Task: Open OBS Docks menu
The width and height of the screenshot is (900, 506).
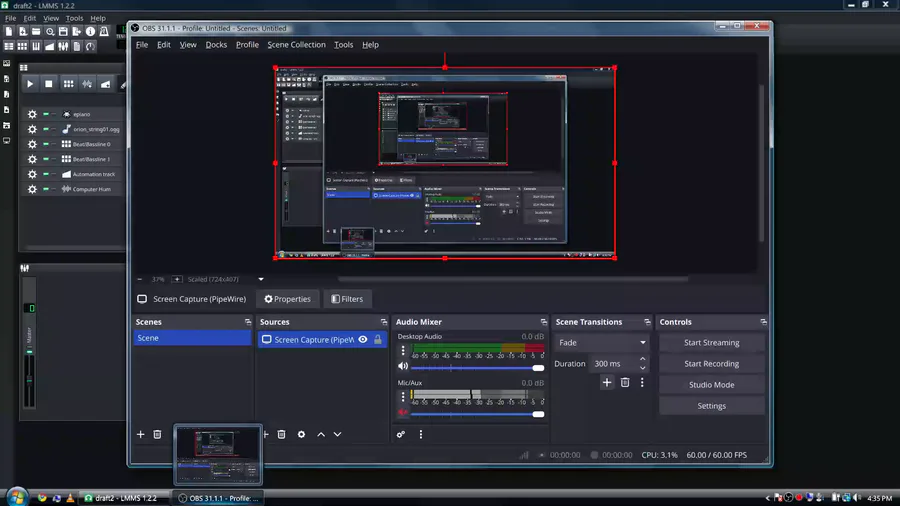Action: tap(216, 45)
